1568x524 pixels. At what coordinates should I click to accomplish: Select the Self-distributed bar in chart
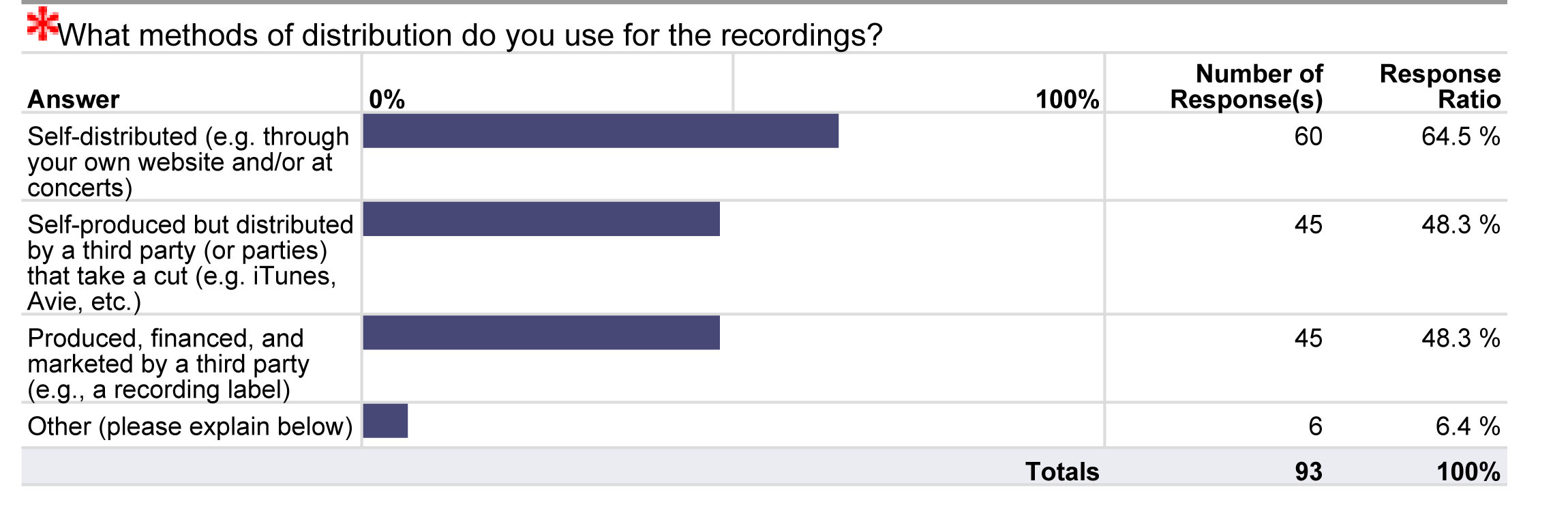[x=601, y=131]
